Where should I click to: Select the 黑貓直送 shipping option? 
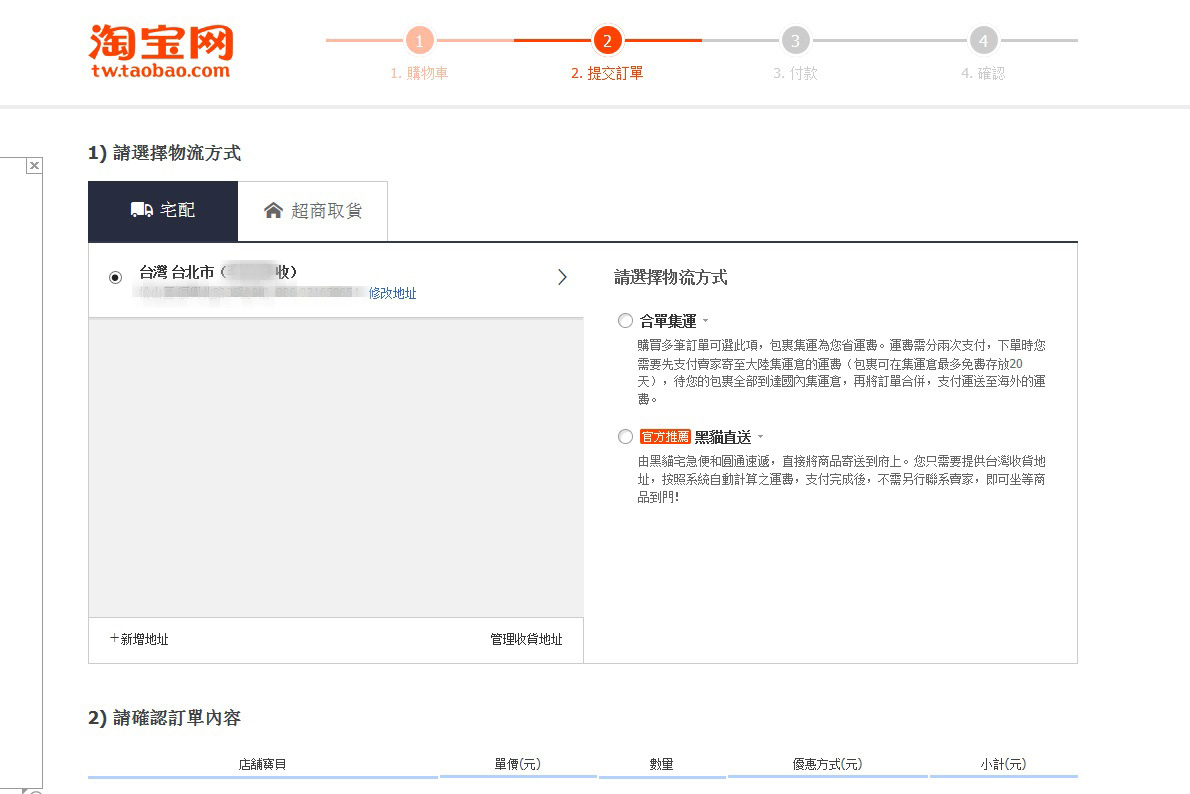pyautogui.click(x=625, y=437)
